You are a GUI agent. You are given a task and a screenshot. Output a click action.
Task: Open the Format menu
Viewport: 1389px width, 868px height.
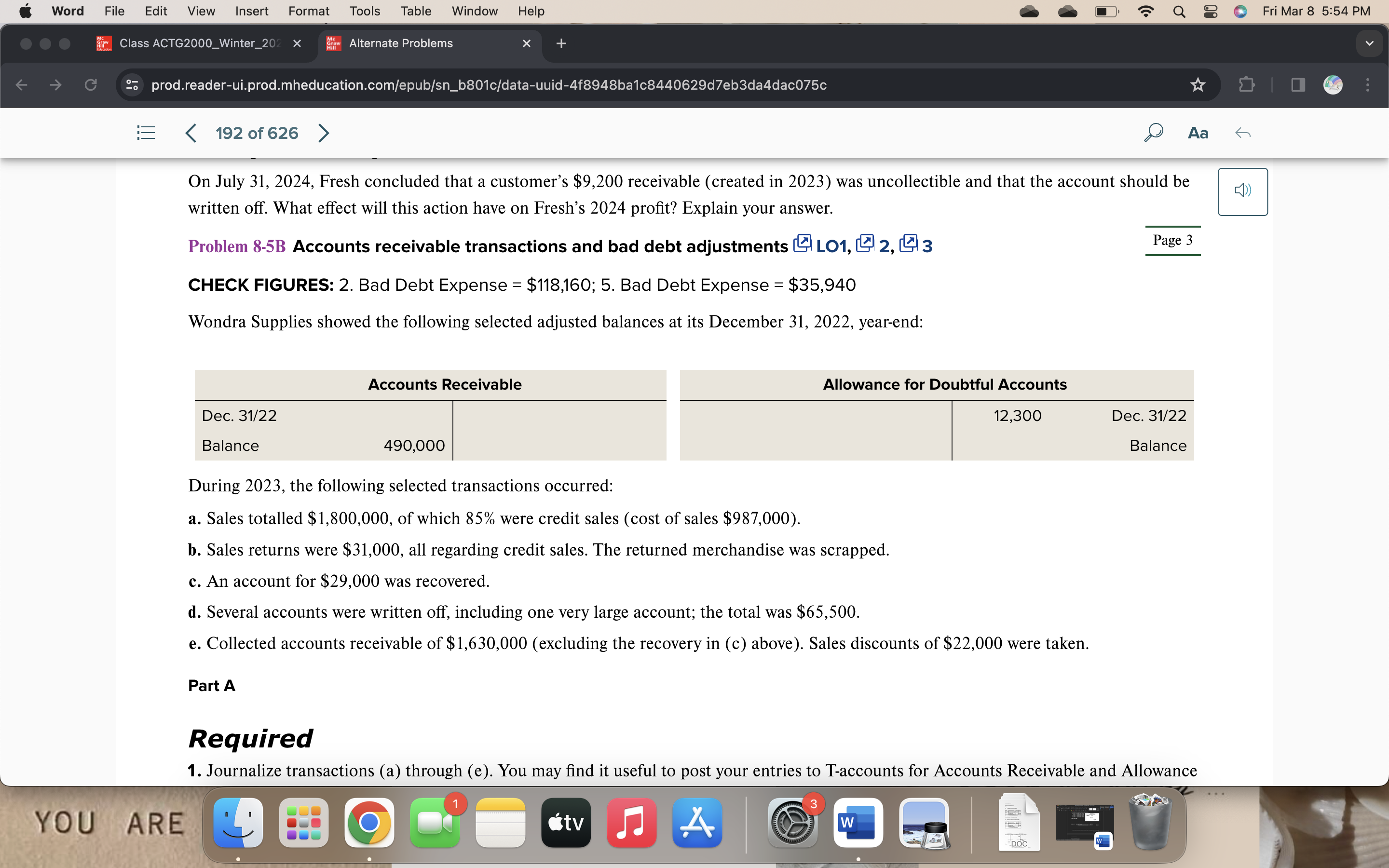[x=309, y=10]
